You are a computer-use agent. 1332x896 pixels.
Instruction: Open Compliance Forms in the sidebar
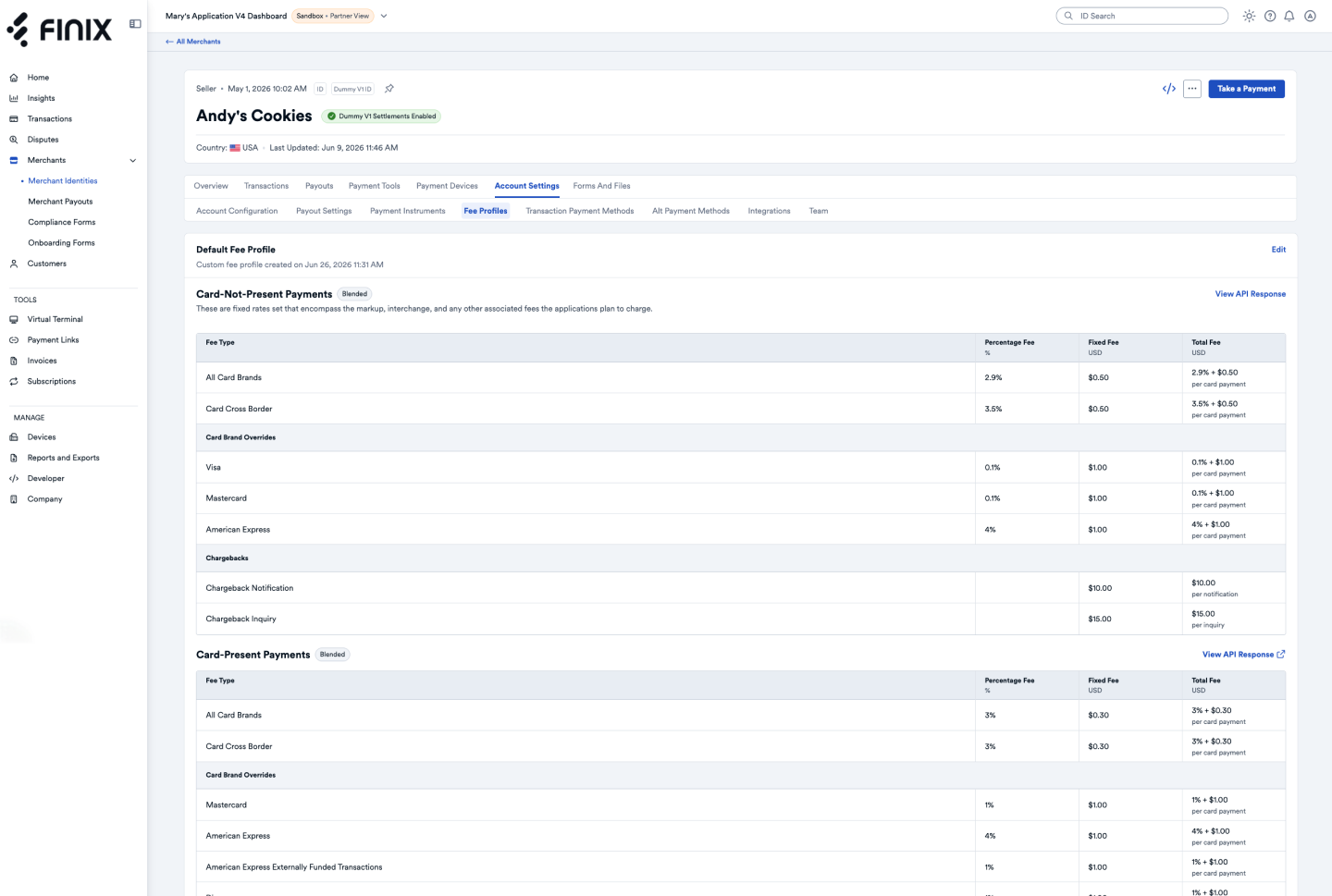[x=62, y=223]
